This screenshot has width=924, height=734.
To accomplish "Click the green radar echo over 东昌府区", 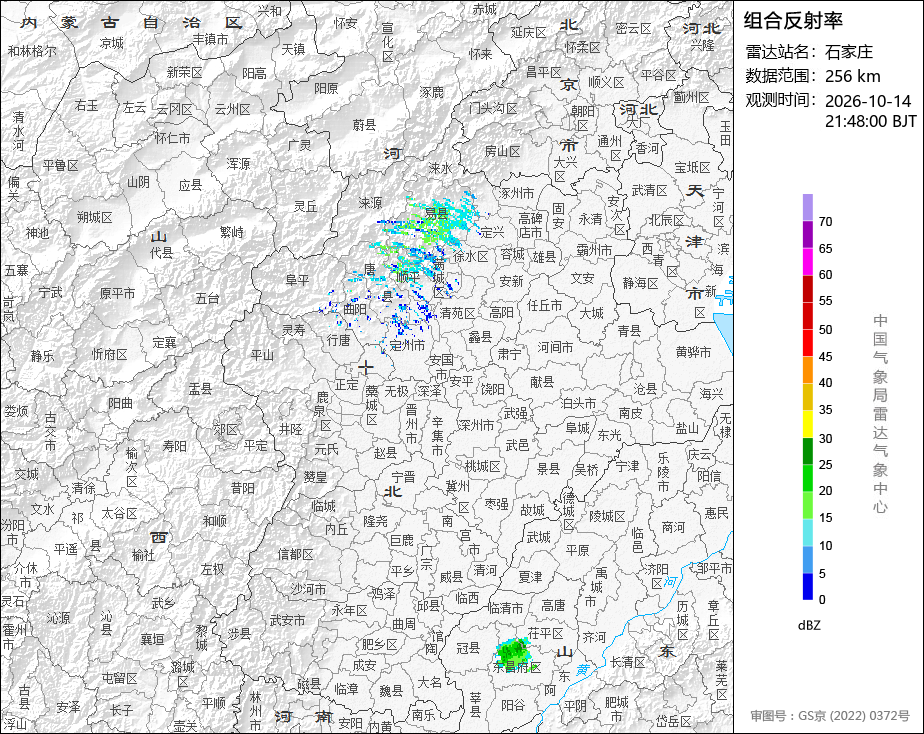I will (514, 652).
